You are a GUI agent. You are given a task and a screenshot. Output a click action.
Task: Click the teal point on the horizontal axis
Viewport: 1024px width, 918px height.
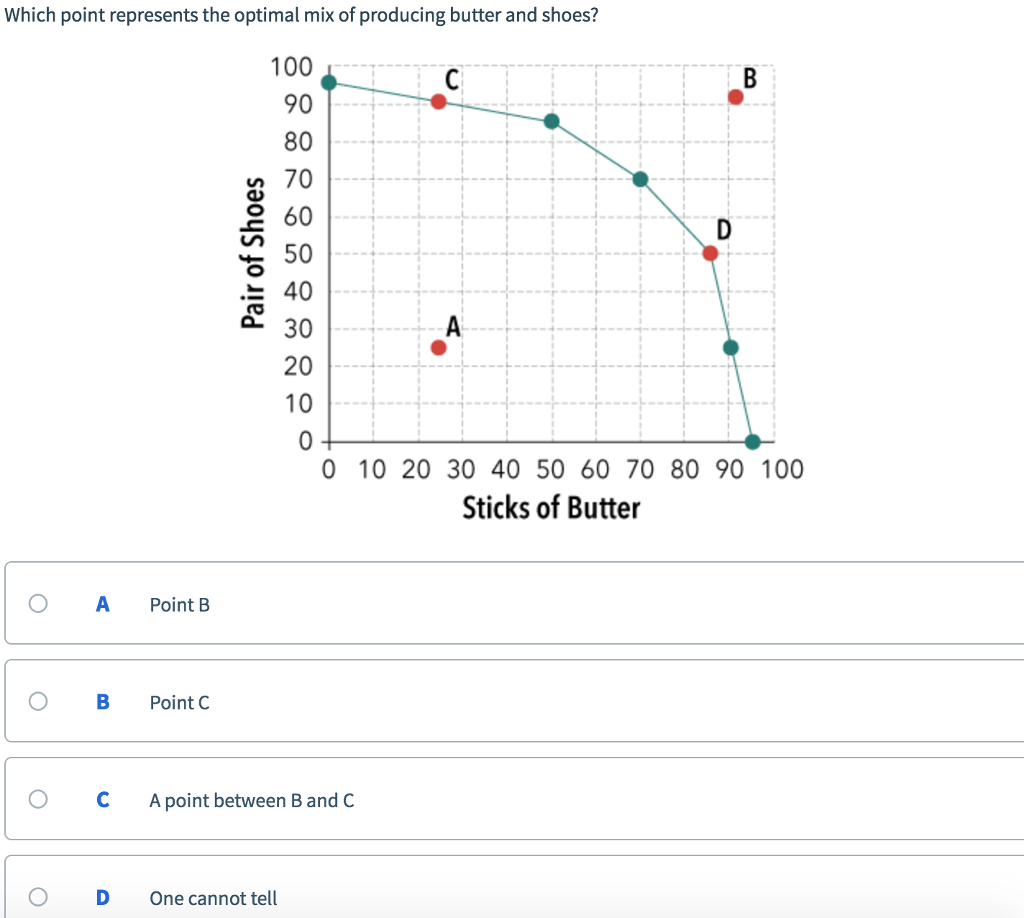752,440
